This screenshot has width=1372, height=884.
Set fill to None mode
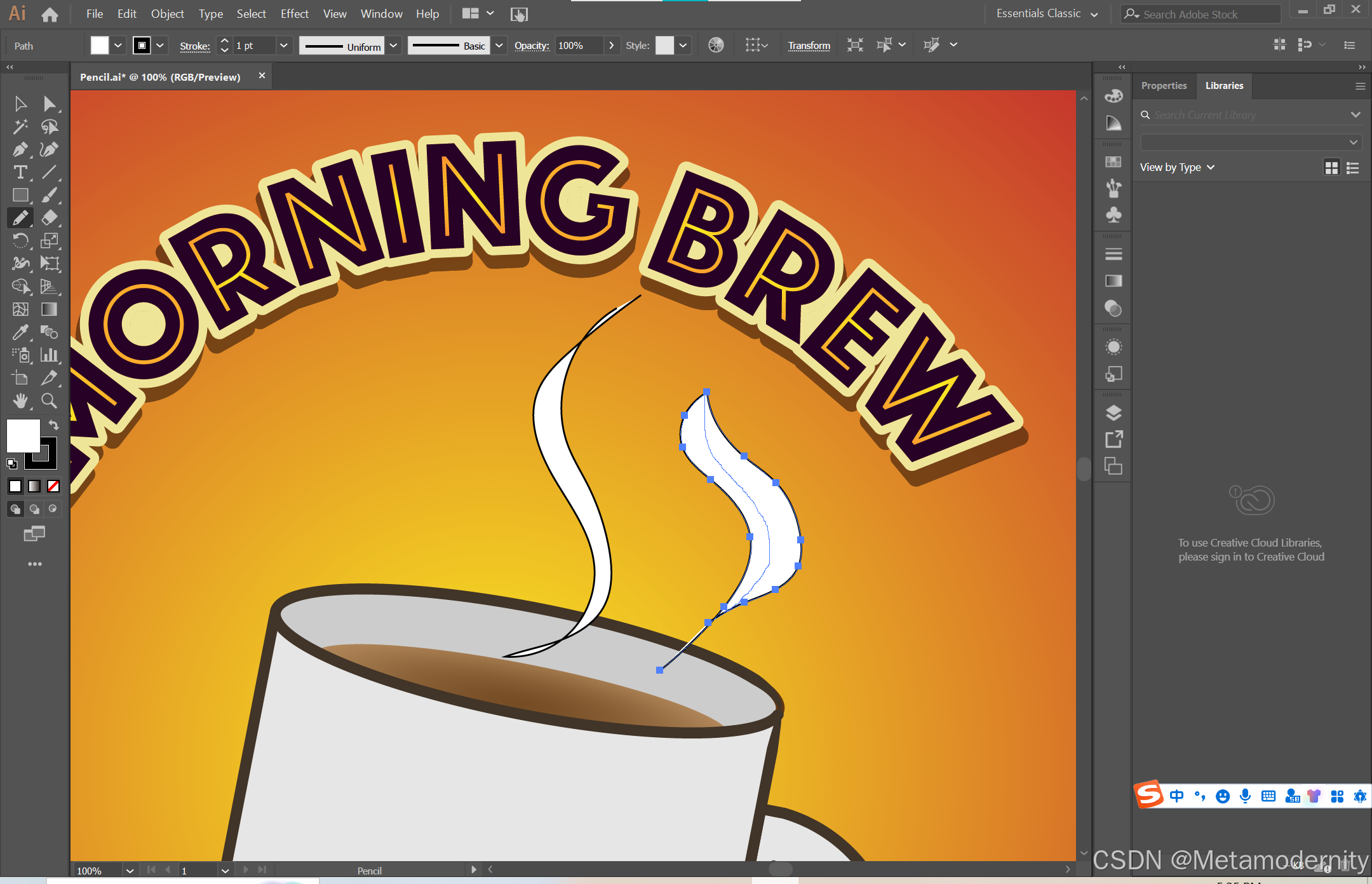click(53, 486)
